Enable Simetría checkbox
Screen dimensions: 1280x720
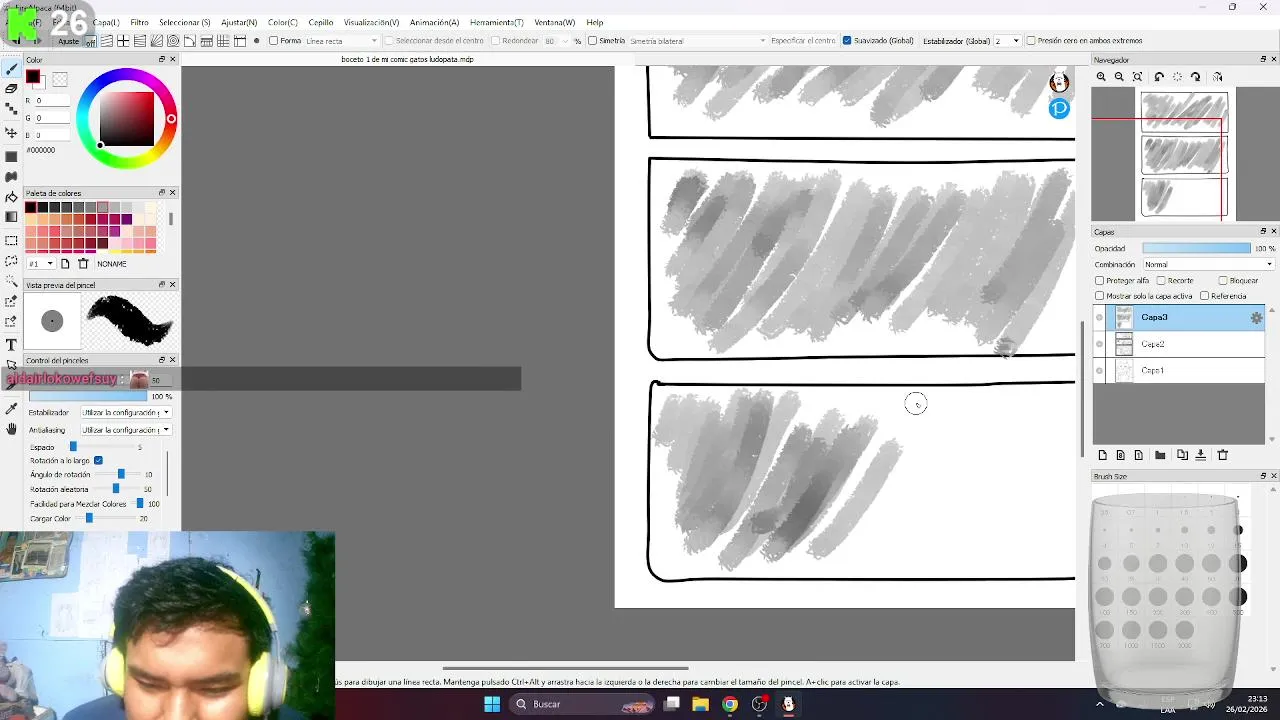(x=592, y=41)
